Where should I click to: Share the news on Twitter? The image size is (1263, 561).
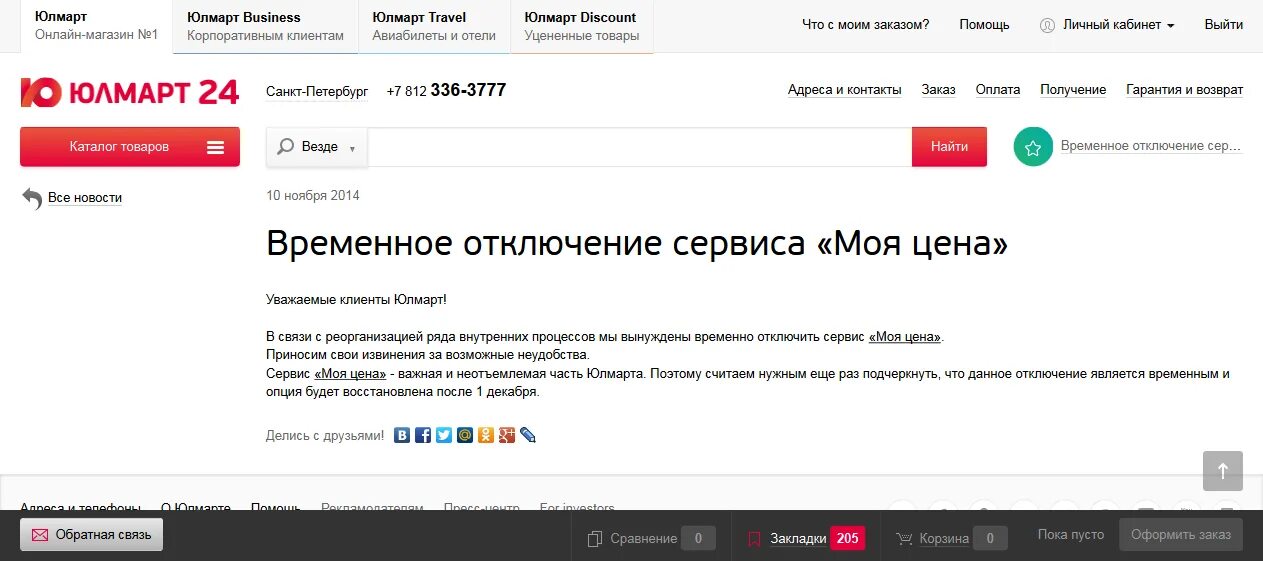click(444, 435)
